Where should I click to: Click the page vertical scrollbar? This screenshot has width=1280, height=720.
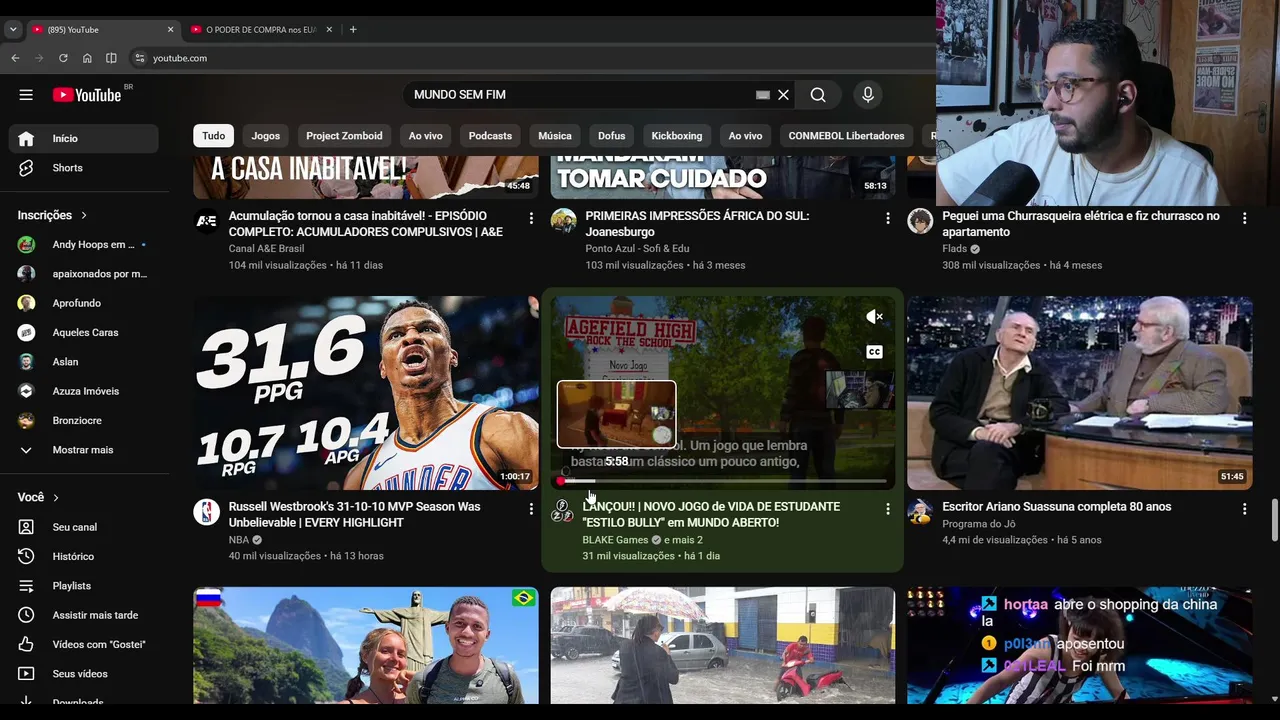pos(1274,520)
